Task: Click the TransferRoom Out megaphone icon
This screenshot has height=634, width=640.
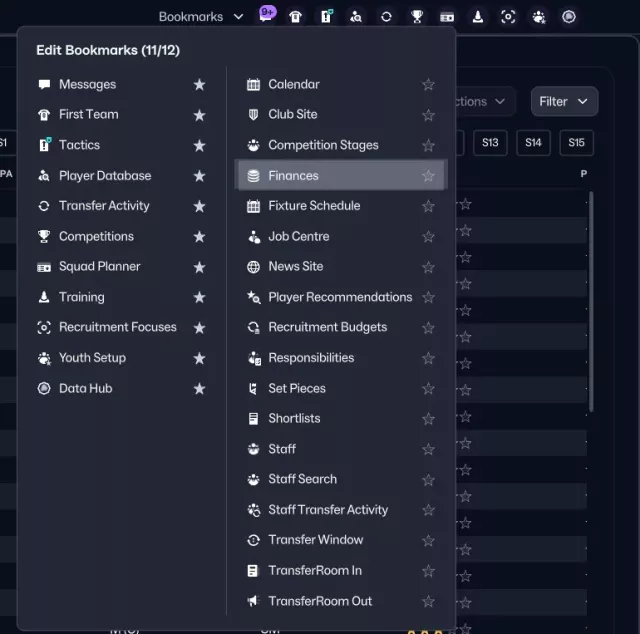Action: [253, 601]
